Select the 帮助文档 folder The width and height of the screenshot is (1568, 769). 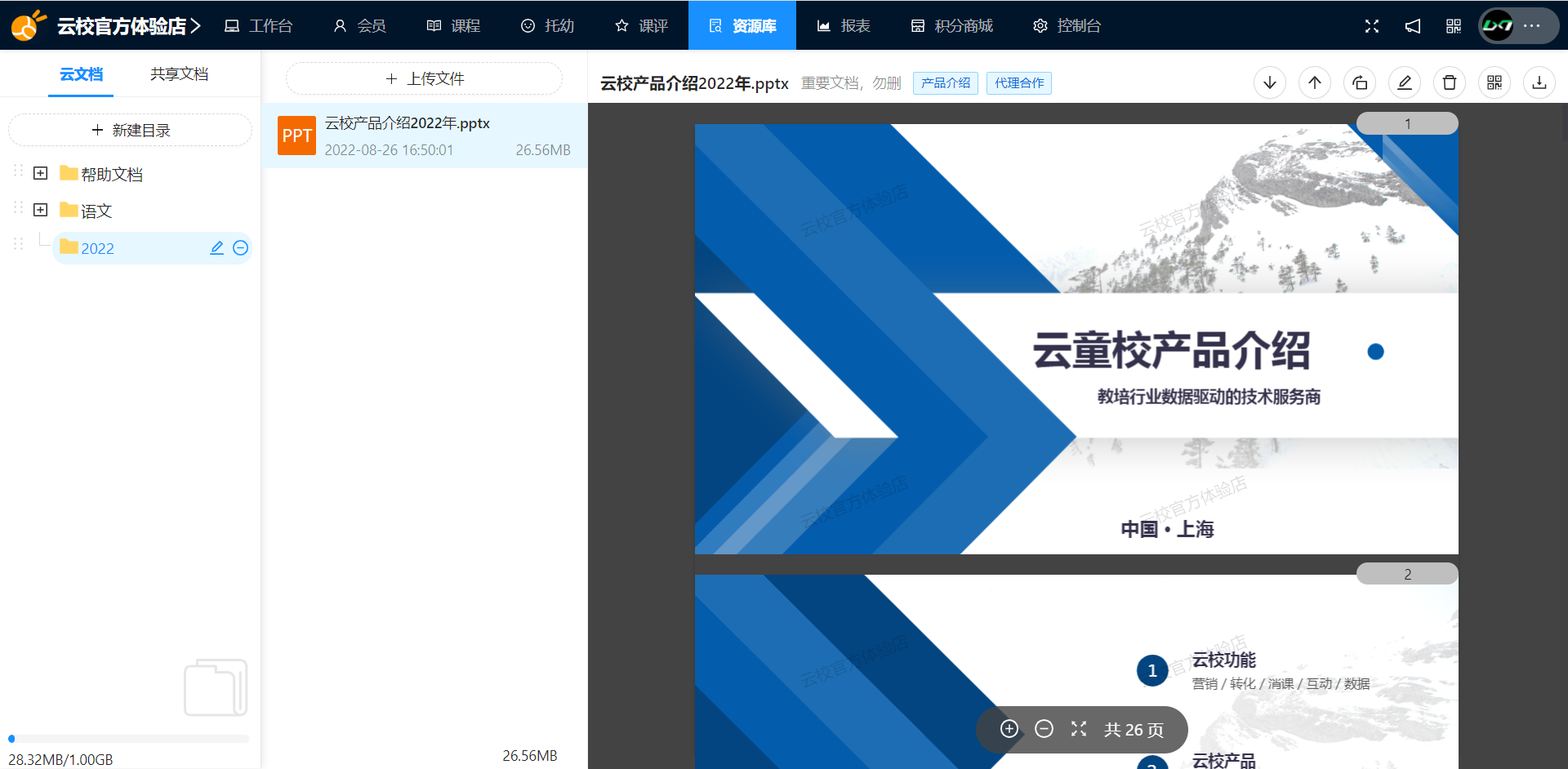click(x=102, y=174)
